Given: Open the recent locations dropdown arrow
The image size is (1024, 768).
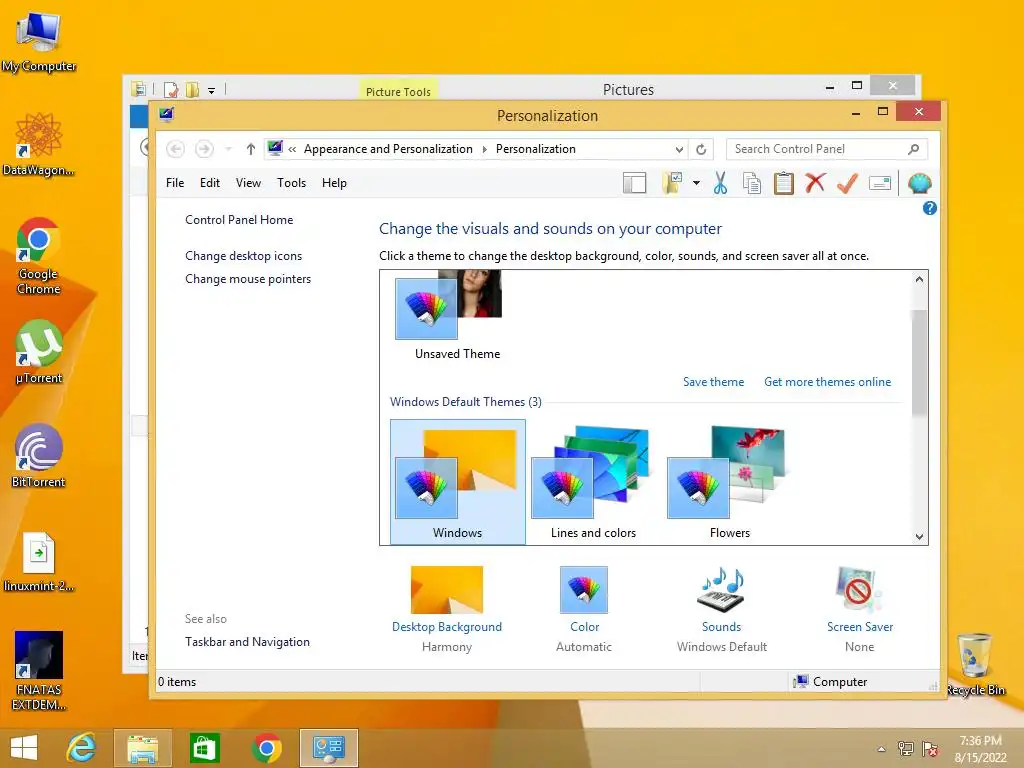Looking at the screenshot, I should (x=228, y=149).
